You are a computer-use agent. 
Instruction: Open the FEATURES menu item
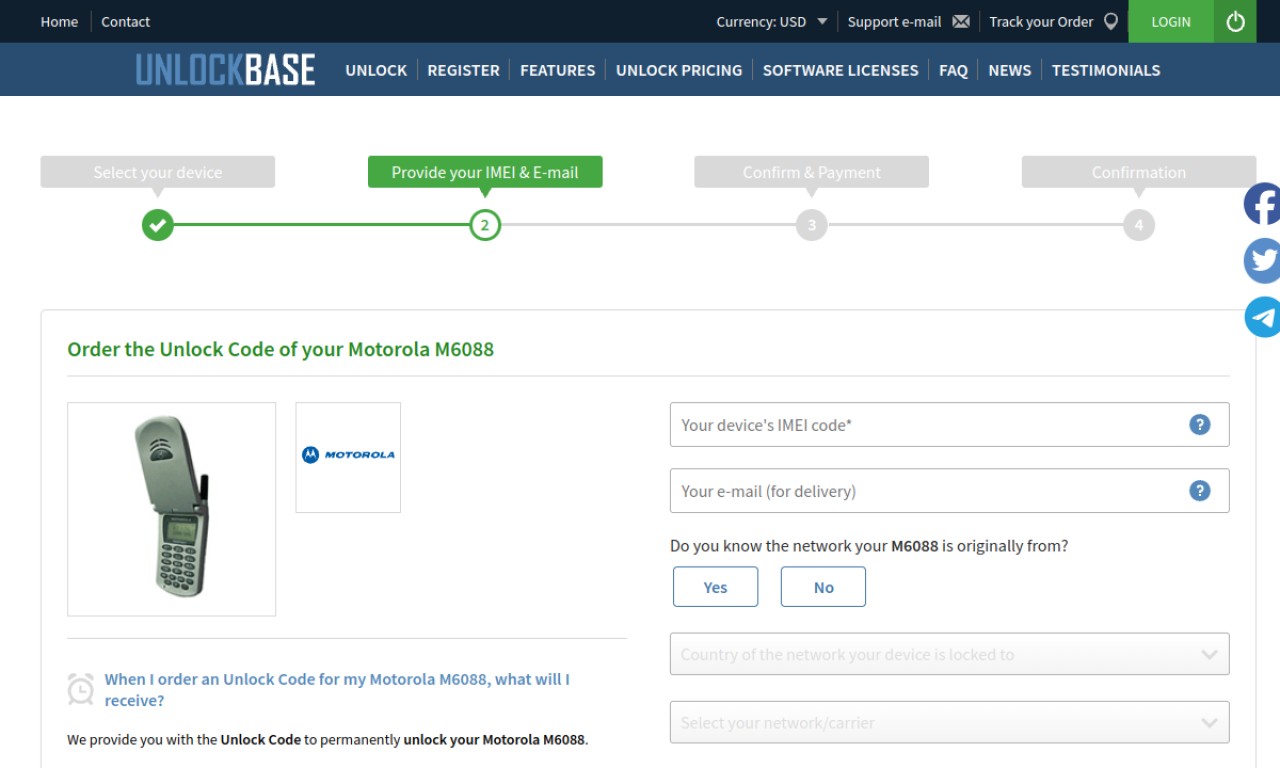pos(557,70)
